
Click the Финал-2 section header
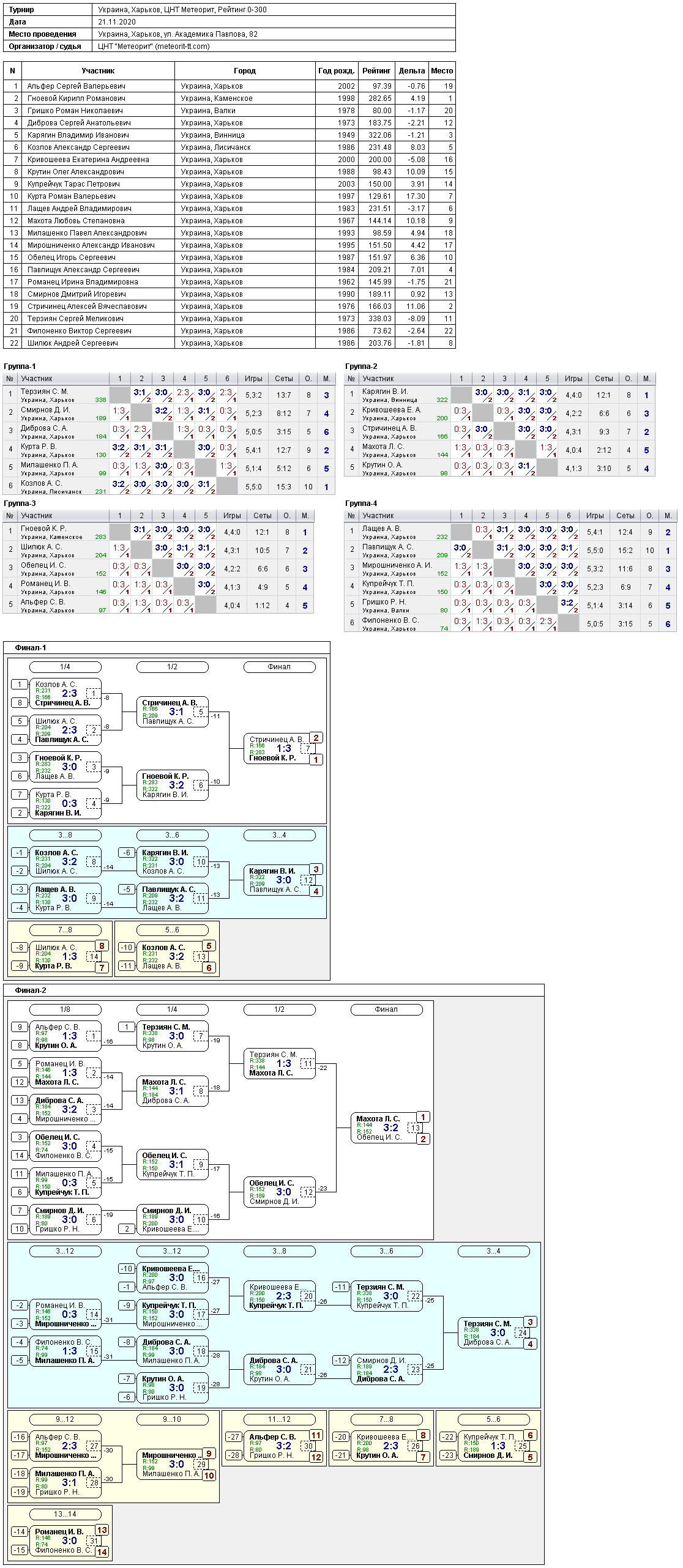31,990
